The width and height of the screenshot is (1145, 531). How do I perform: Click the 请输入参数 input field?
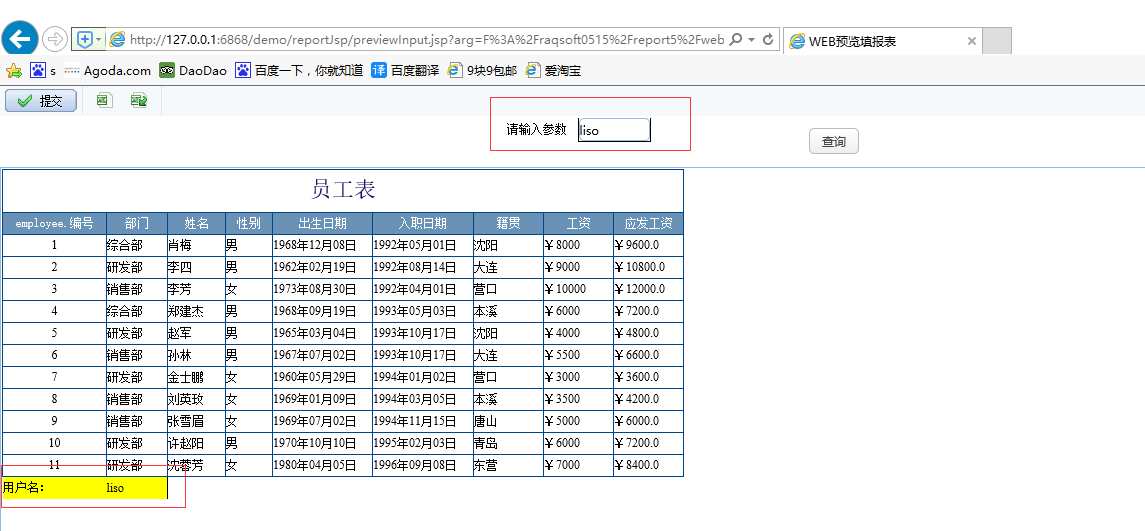[x=613, y=130]
